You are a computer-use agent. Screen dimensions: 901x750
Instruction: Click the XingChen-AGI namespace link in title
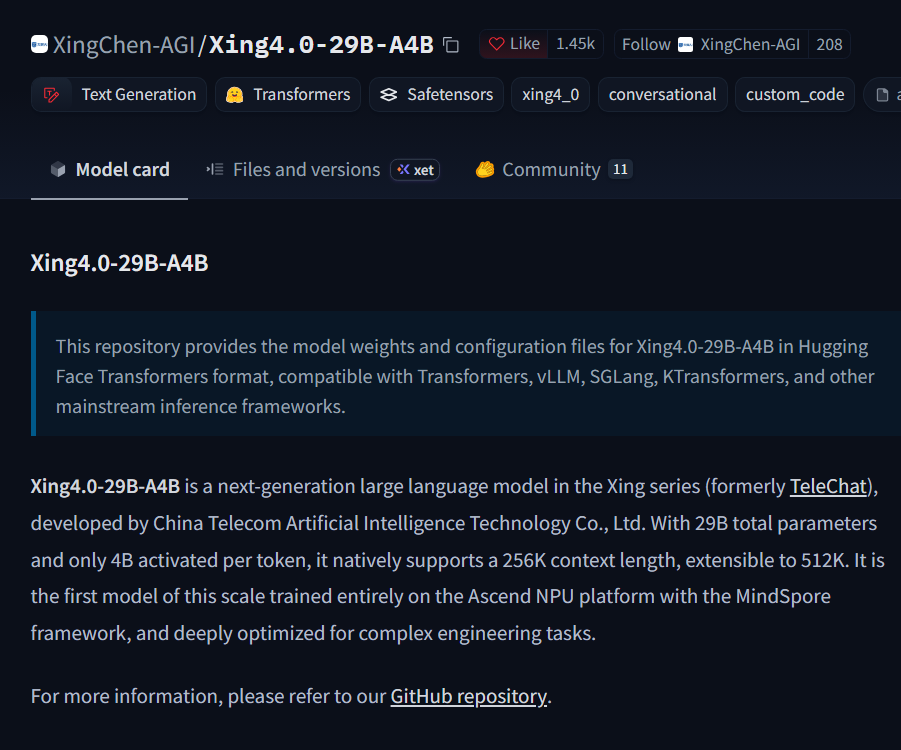pos(124,45)
